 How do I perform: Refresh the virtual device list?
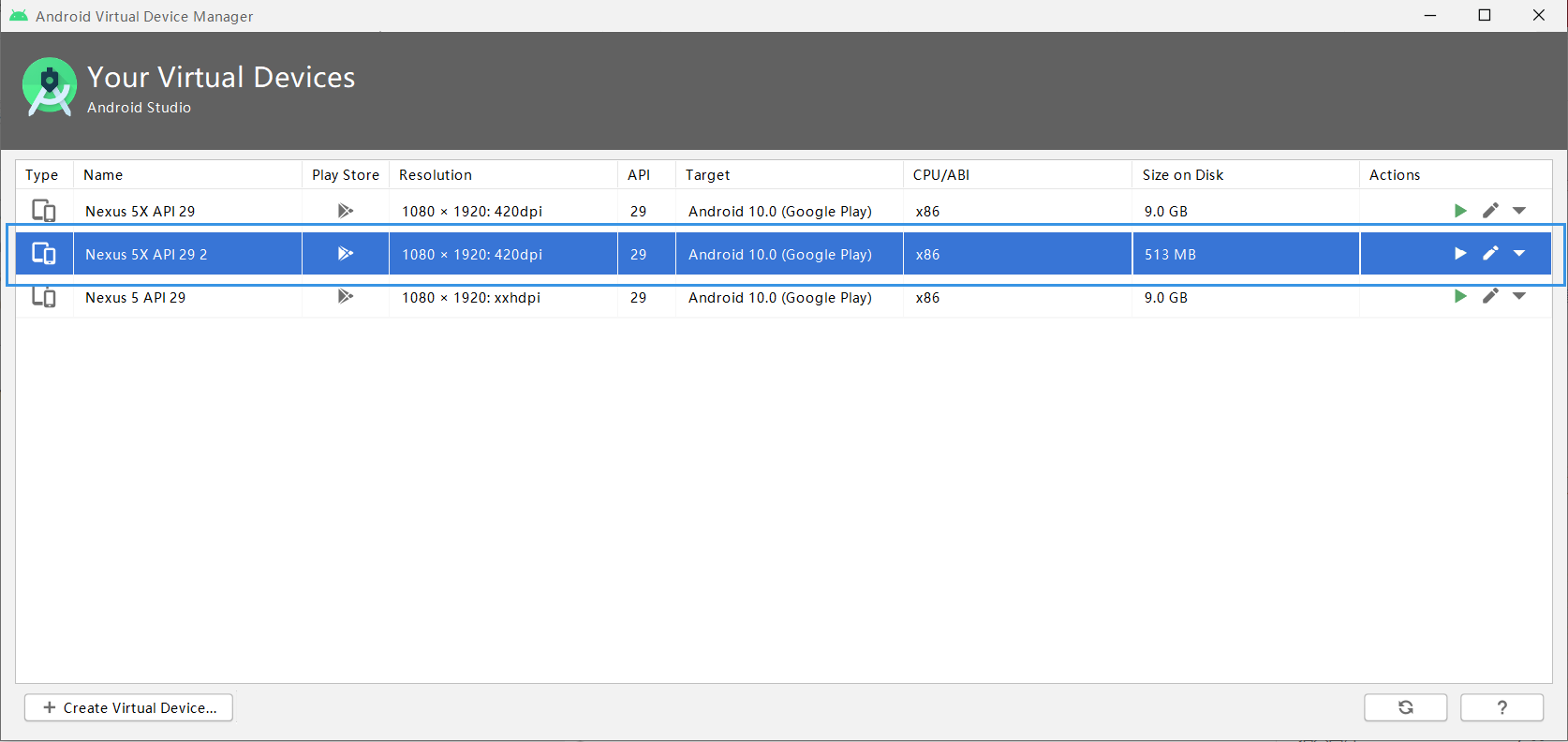tap(1406, 707)
